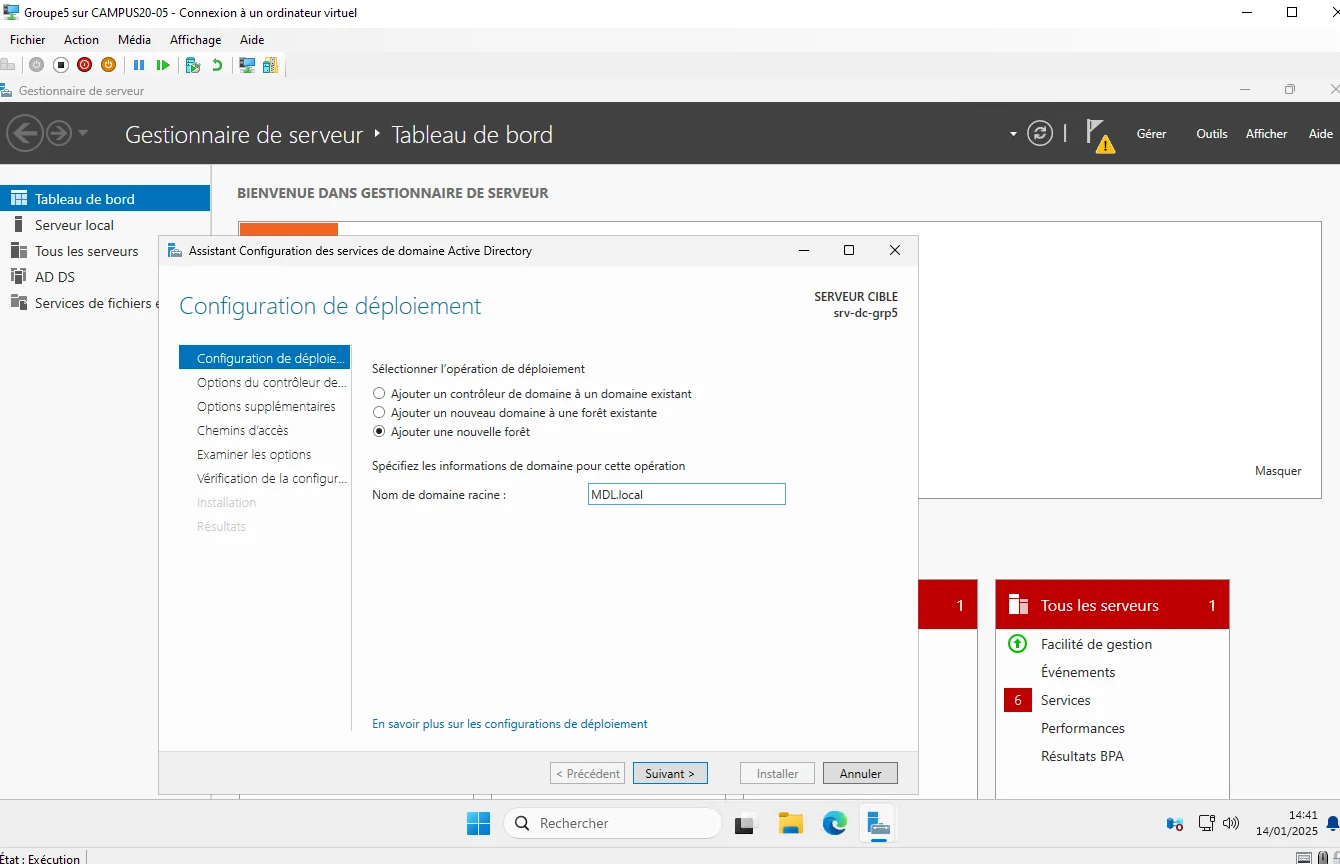Open the Afficher menu in Server Manager
The width and height of the screenshot is (1340, 864).
pos(1266,134)
